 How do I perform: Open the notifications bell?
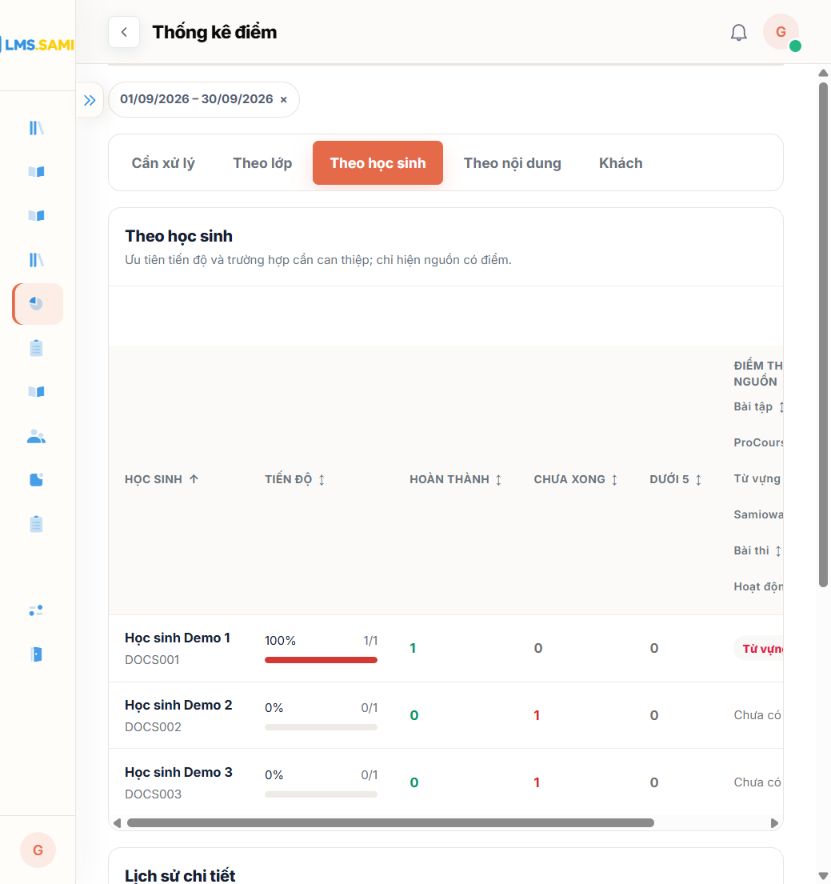(x=739, y=33)
